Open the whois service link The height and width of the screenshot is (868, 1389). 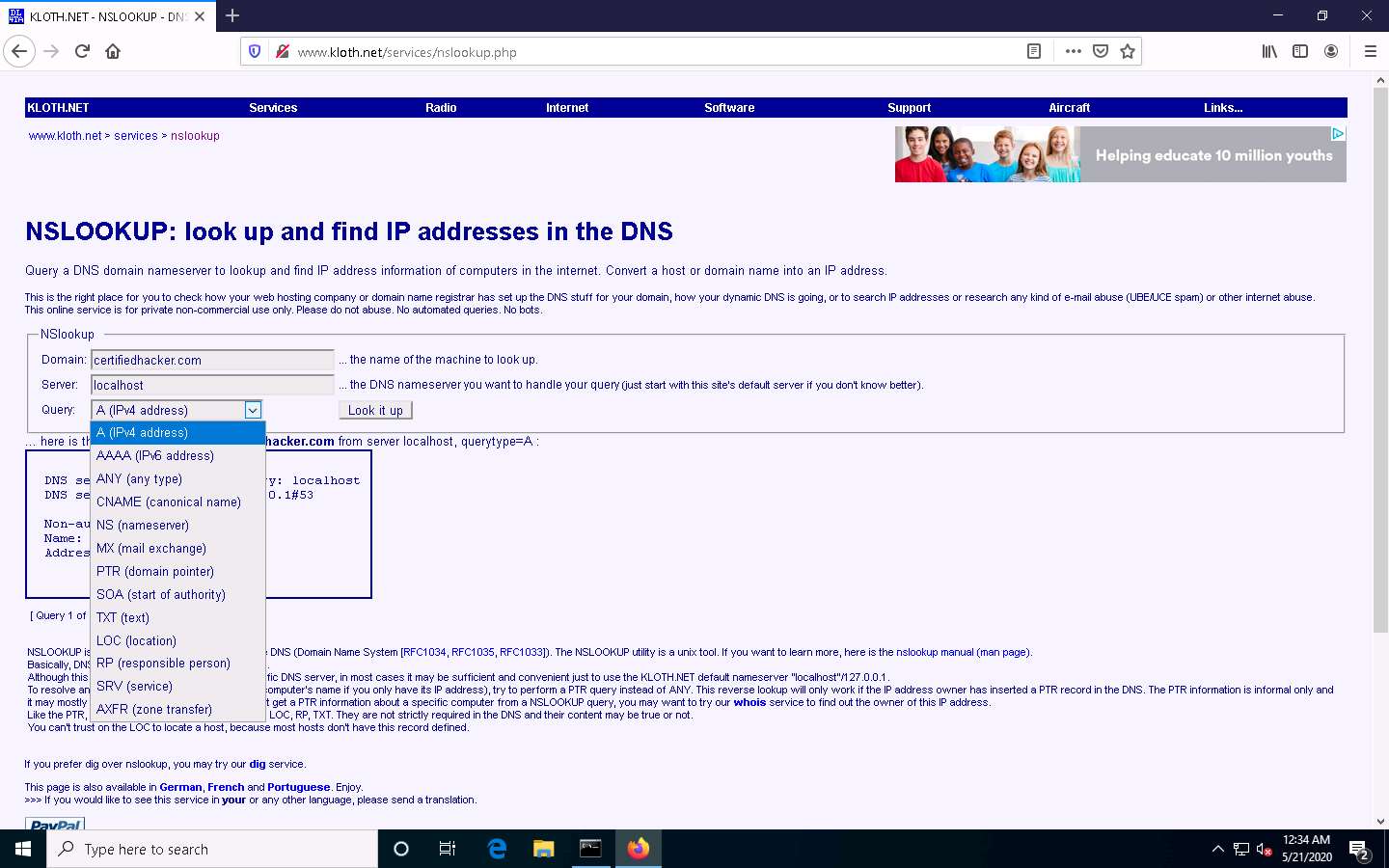pyautogui.click(x=749, y=702)
